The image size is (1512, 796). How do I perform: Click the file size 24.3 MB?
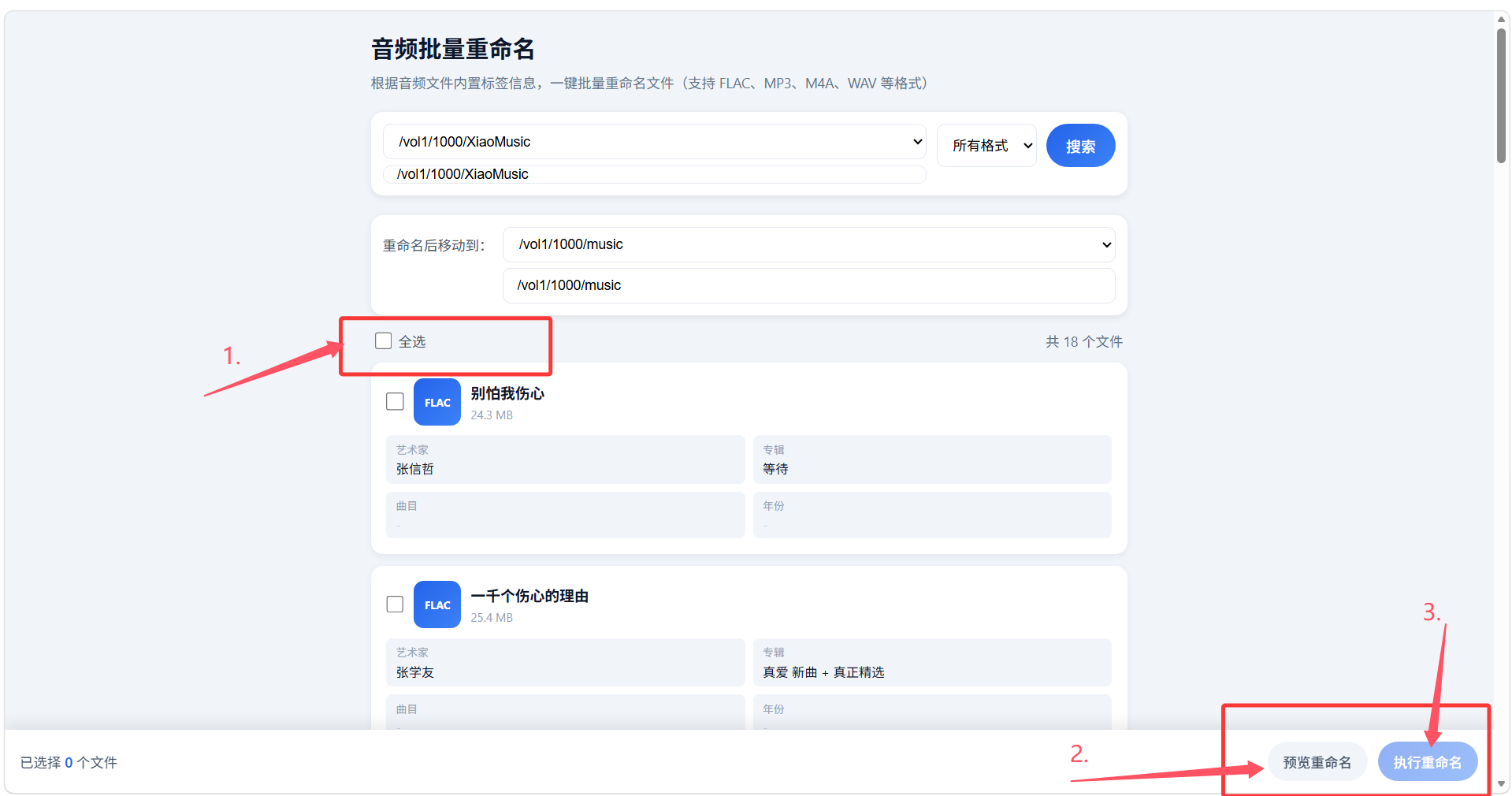click(x=492, y=415)
